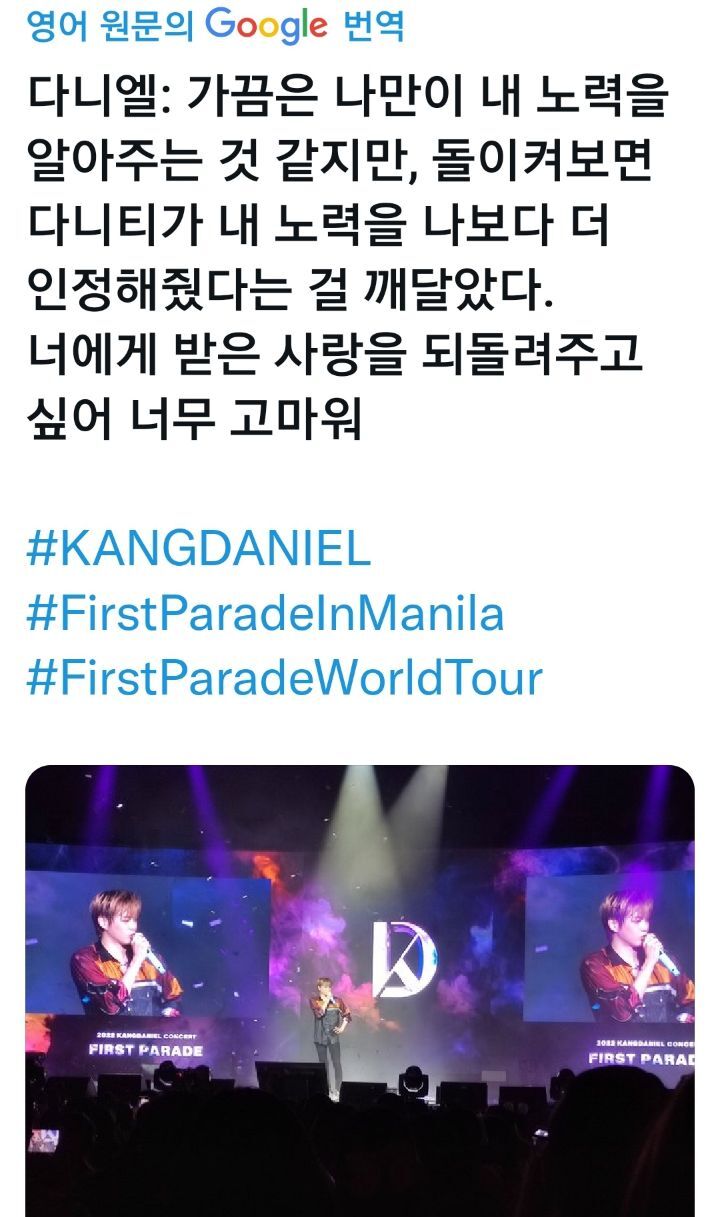The height and width of the screenshot is (1217, 720).
Task: Tap the '영어 원문의' text in header
Action: [110, 25]
